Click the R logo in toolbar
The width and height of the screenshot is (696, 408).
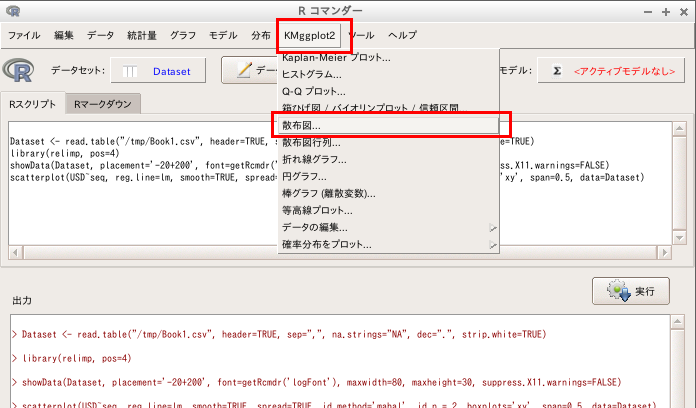(x=18, y=70)
